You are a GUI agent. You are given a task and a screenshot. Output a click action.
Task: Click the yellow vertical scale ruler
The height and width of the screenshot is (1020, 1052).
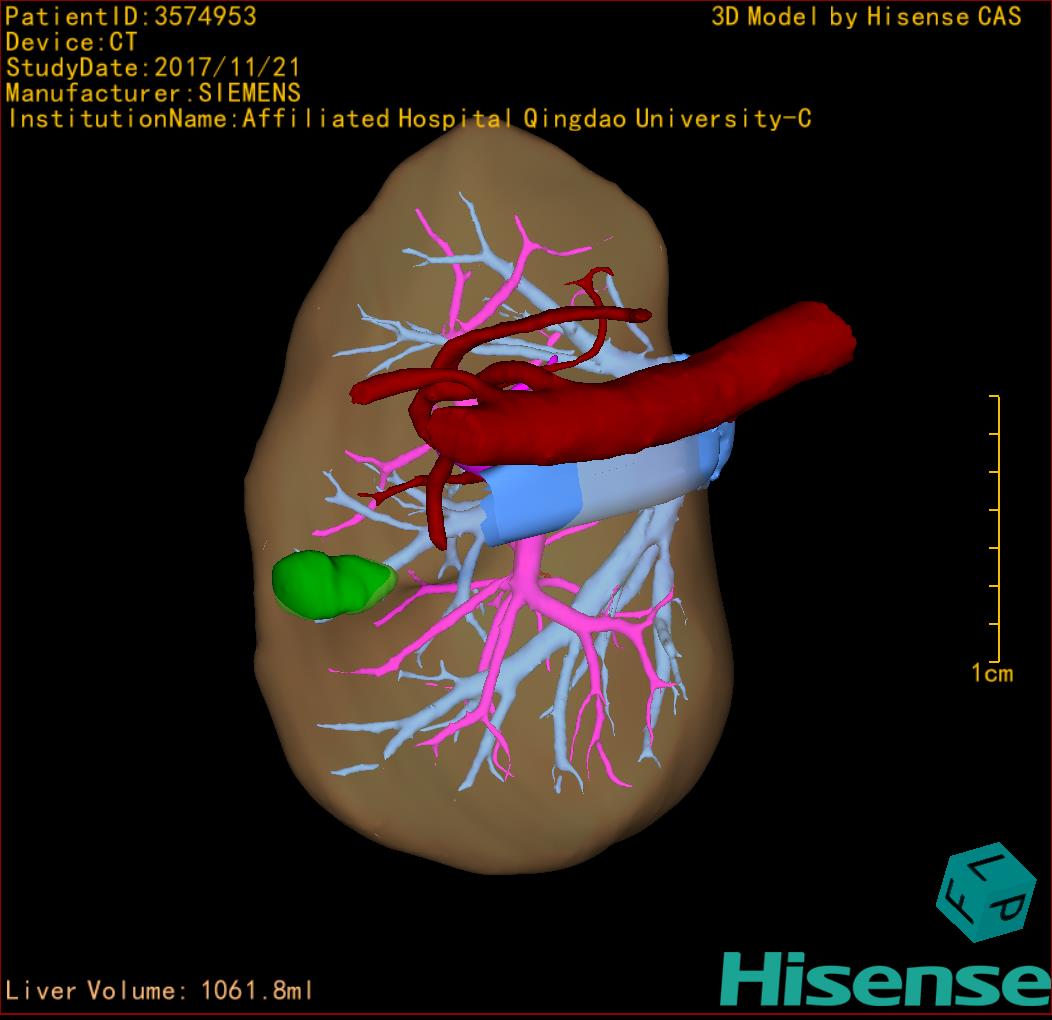point(995,529)
